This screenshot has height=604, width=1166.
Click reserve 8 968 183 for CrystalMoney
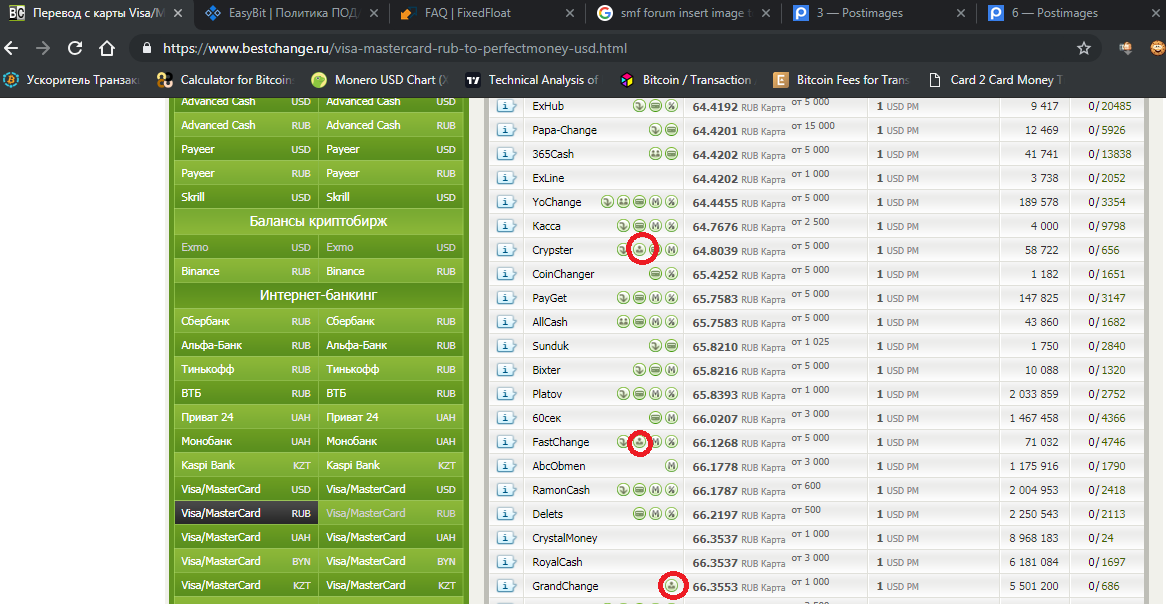1034,538
